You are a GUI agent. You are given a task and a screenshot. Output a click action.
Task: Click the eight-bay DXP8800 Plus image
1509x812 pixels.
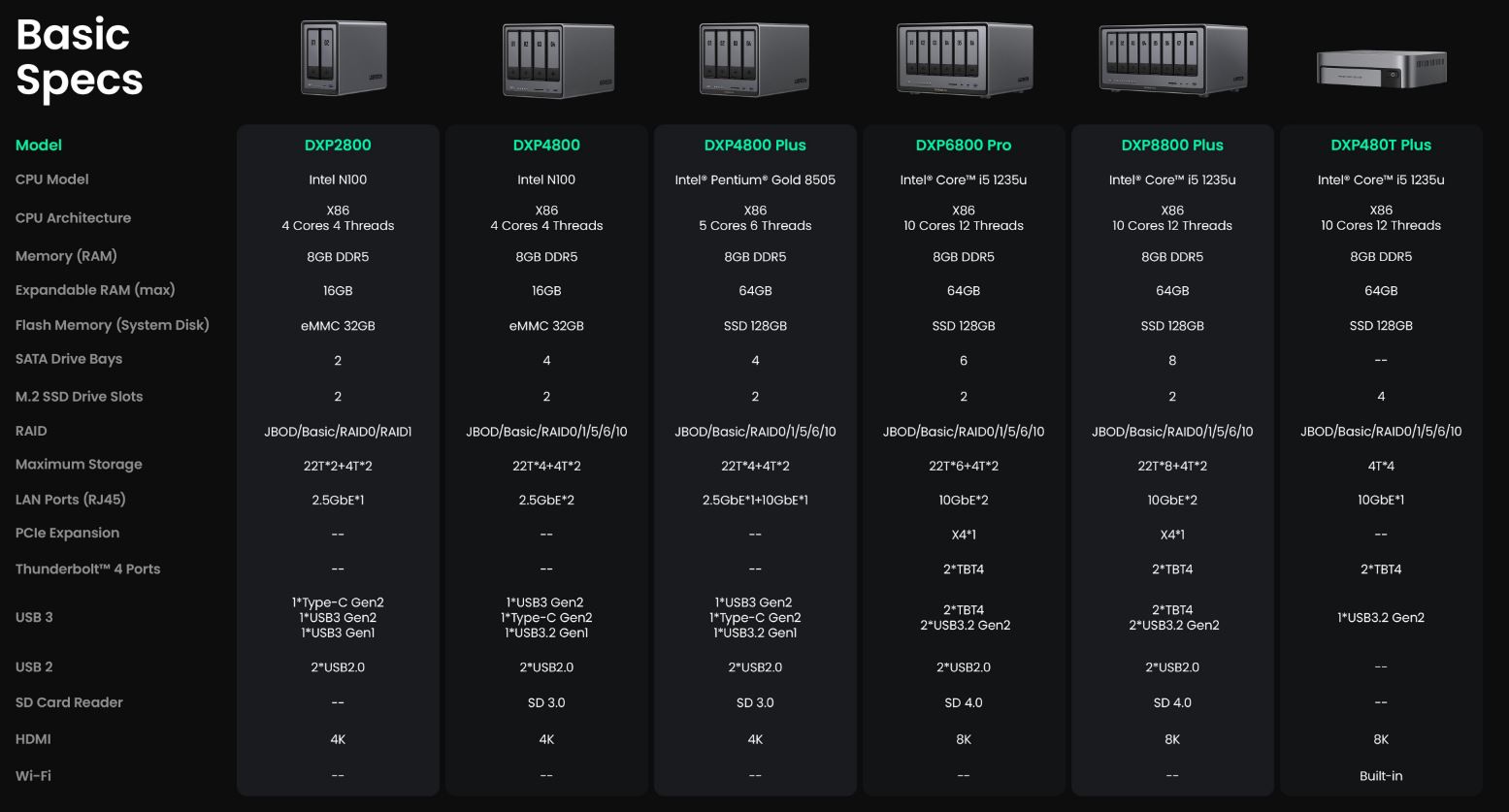[1172, 60]
